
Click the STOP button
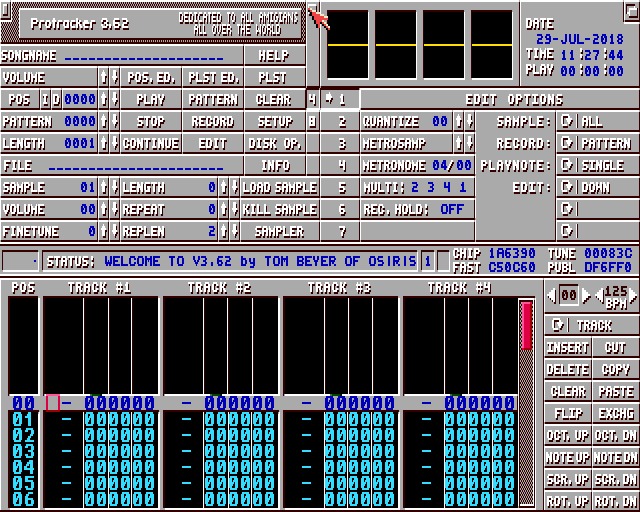point(151,122)
